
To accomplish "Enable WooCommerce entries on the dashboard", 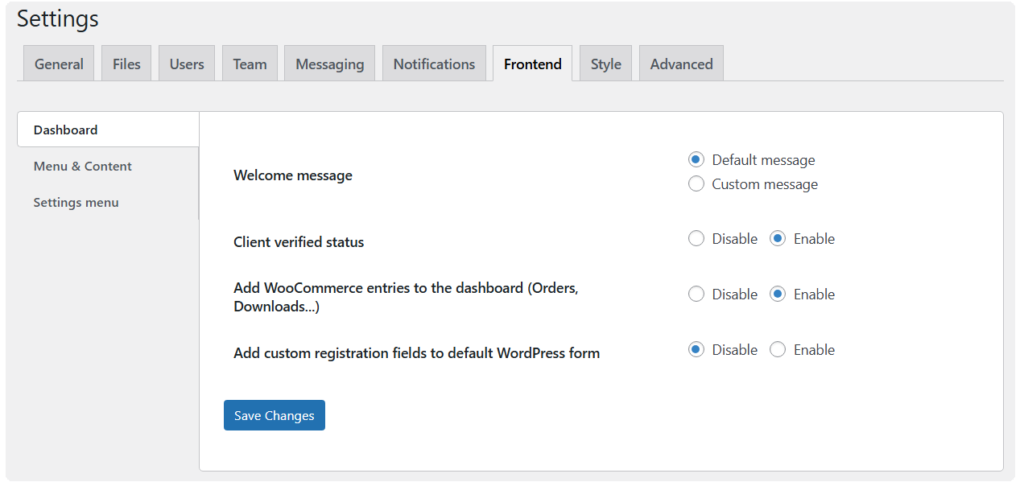I will [778, 294].
